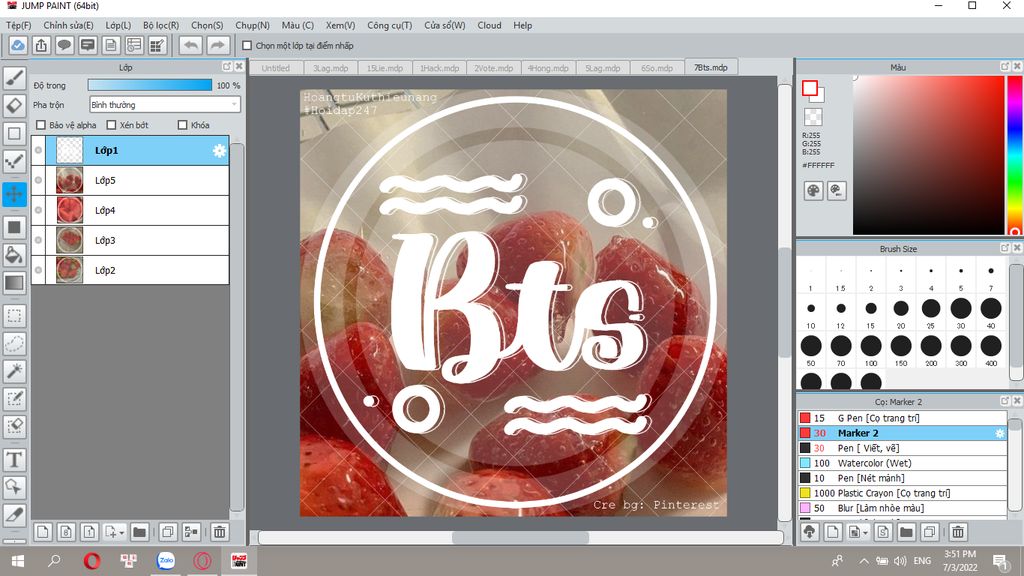This screenshot has width=1024, height=576.
Task: Toggle visibility of layer Lớp1
Action: 39,150
